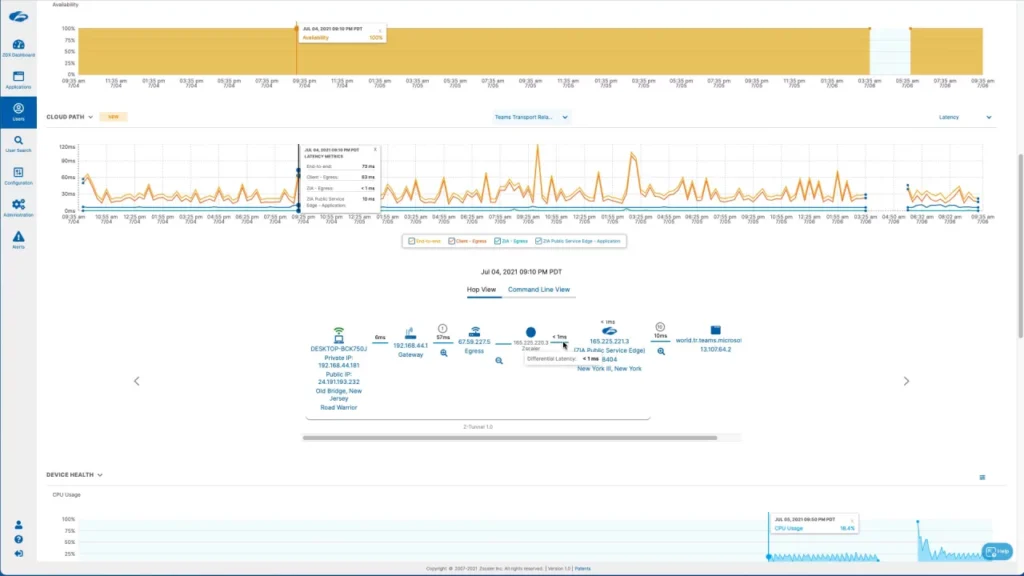1024x576 pixels.
Task: Click the magnifier below the 57ms hop
Action: [x=443, y=353]
